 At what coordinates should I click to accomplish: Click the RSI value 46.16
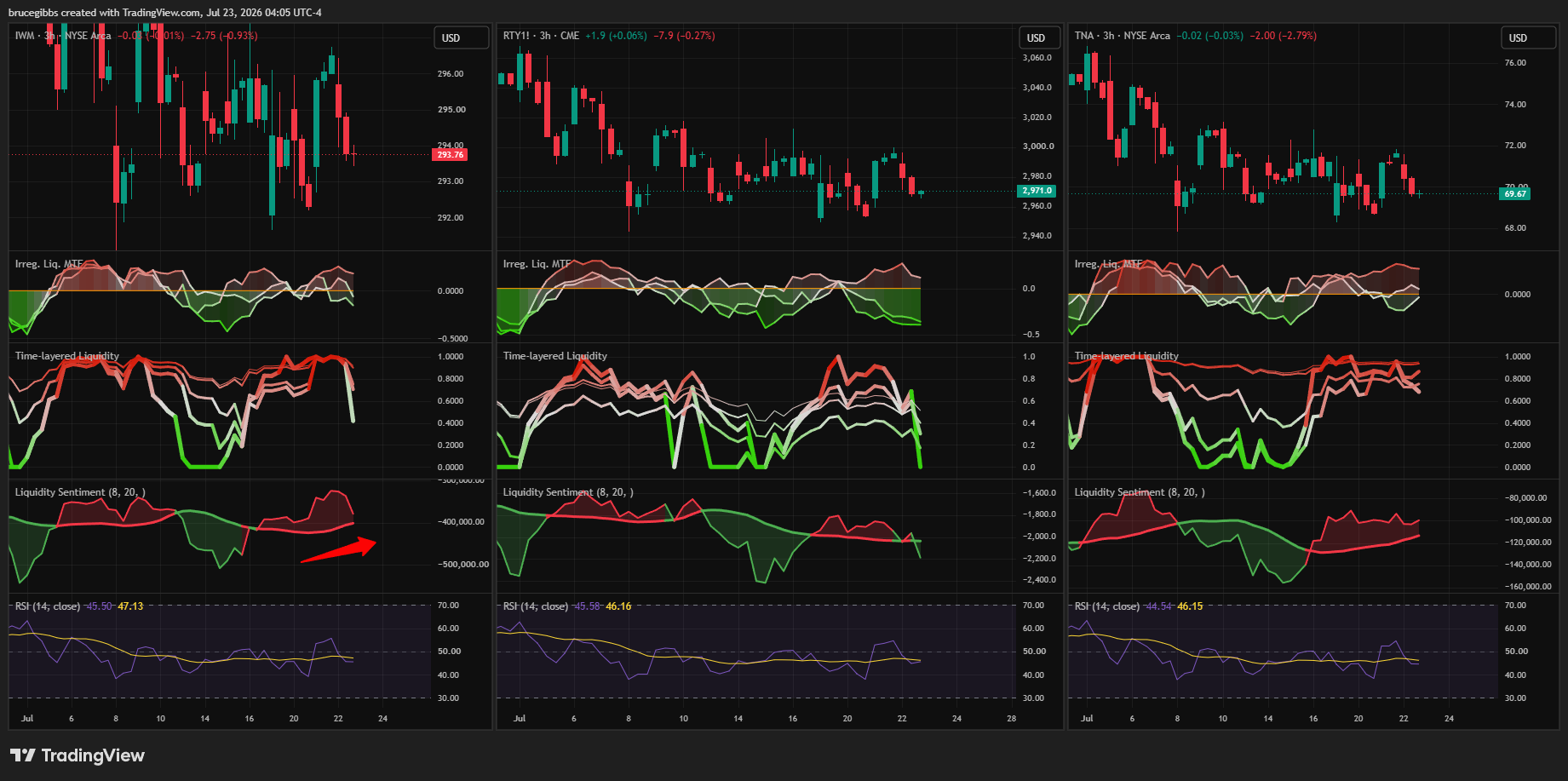pos(618,606)
